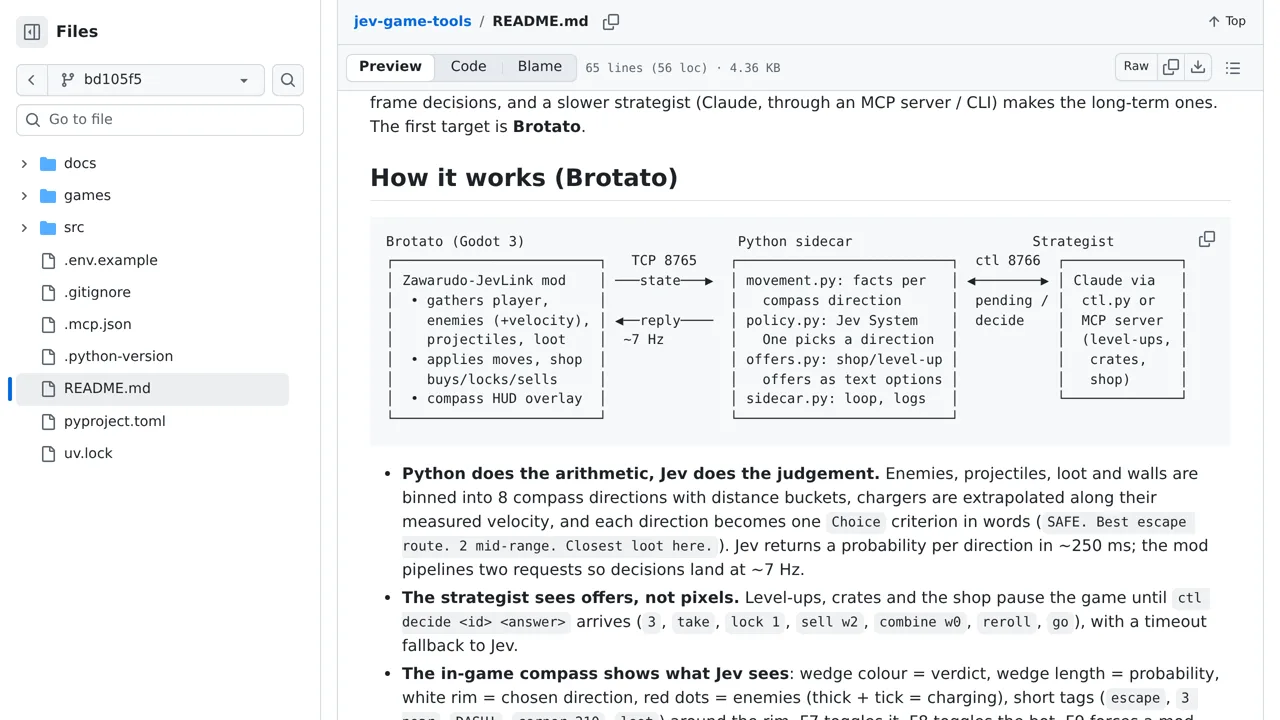The width and height of the screenshot is (1280, 720).
Task: Click the .gitignore file icon
Action: pos(48,293)
